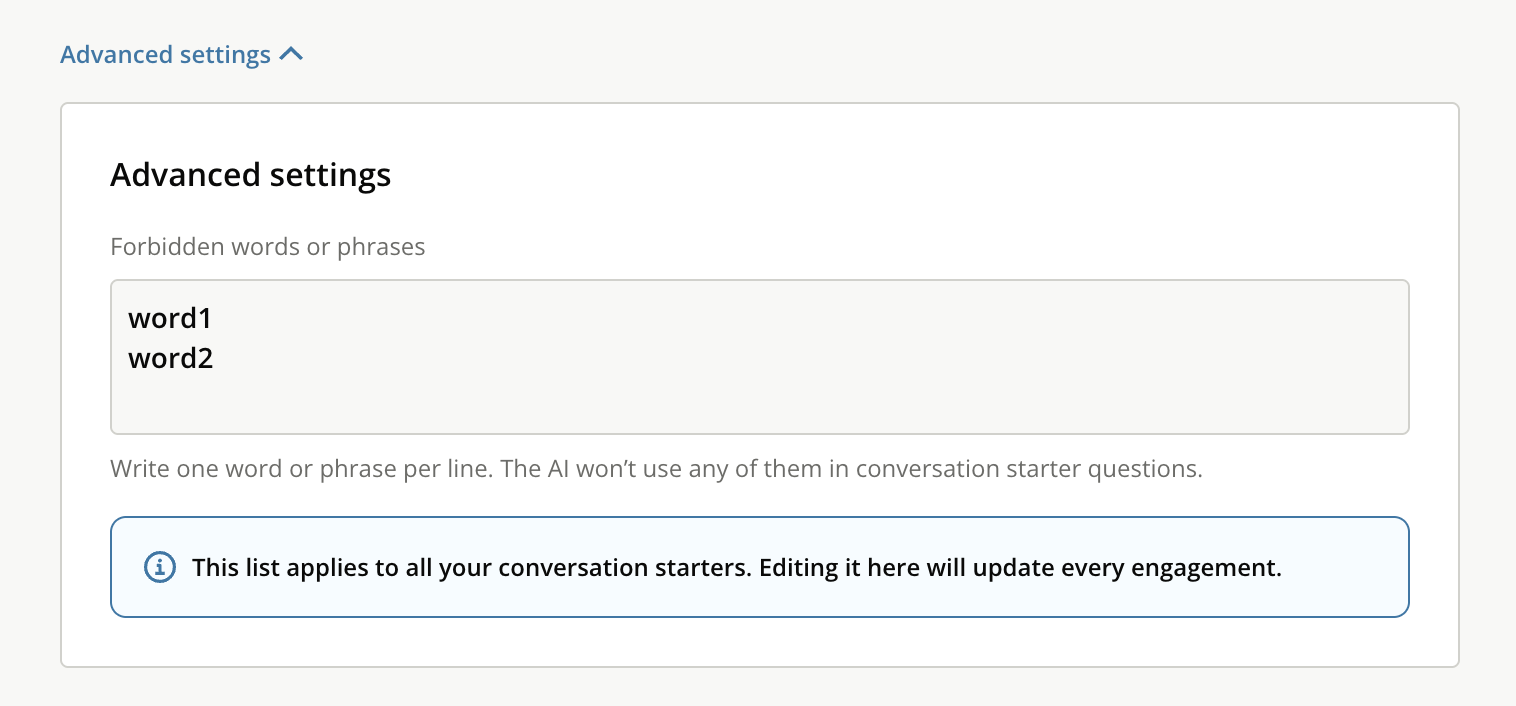The width and height of the screenshot is (1516, 706).
Task: Click "conversation starter questions" in the helper text
Action: click(1028, 469)
